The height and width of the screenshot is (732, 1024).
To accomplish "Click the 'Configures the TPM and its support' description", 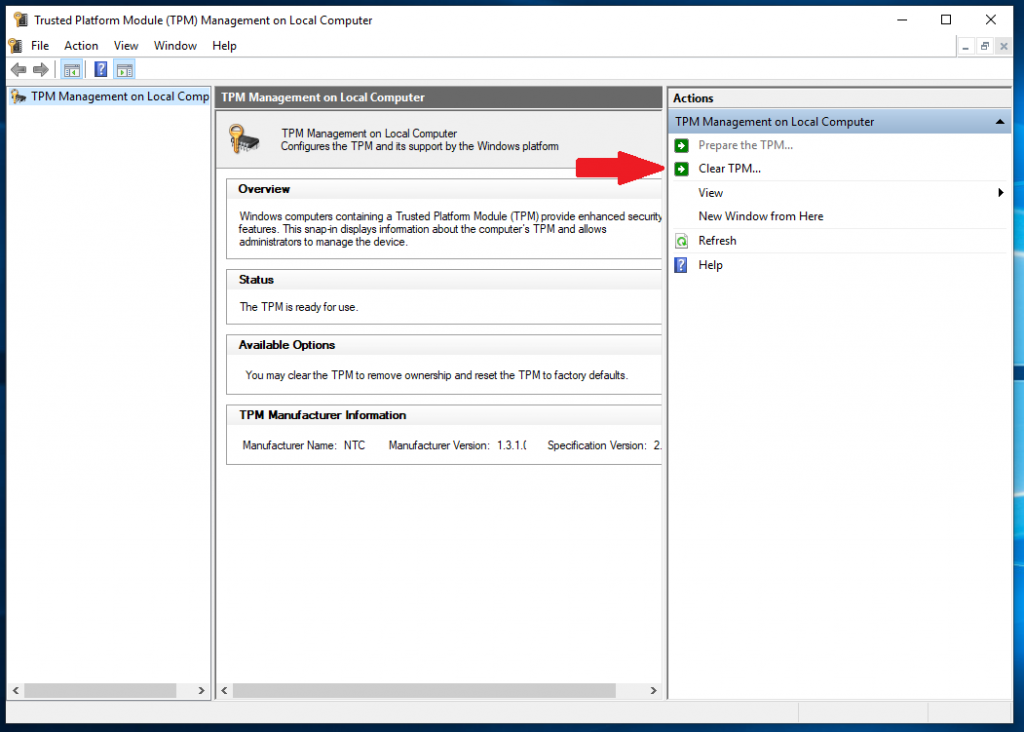I will click(x=419, y=146).
